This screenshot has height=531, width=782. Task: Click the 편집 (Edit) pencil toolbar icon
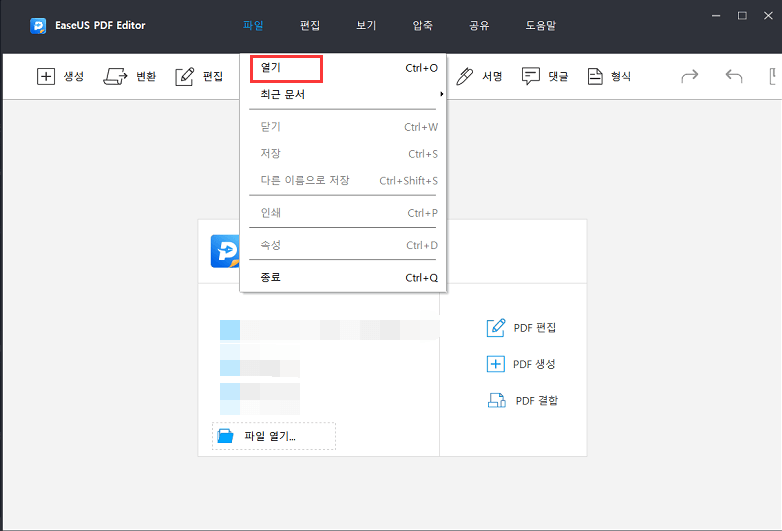pos(185,76)
